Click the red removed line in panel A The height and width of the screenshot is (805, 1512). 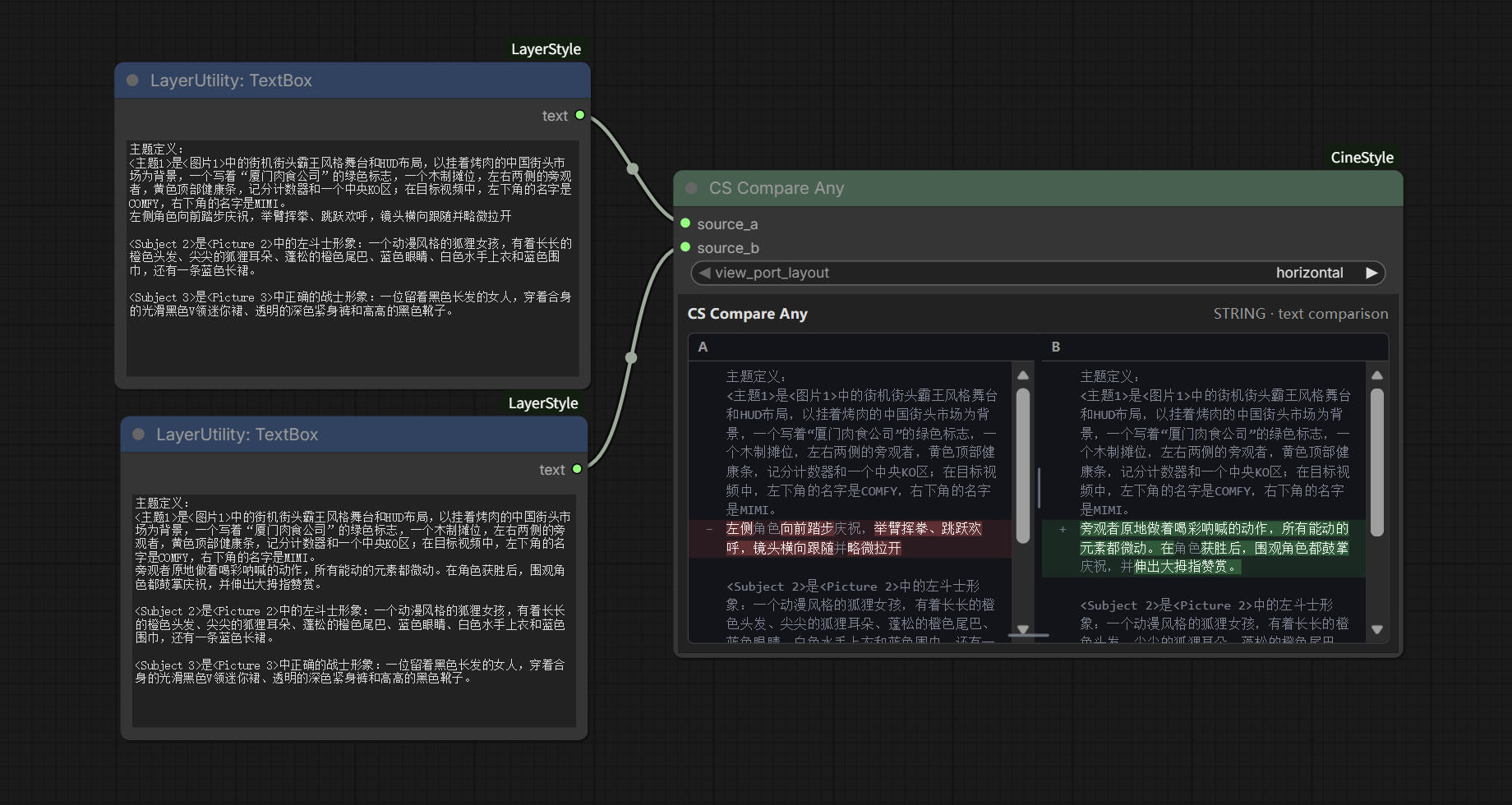click(850, 539)
